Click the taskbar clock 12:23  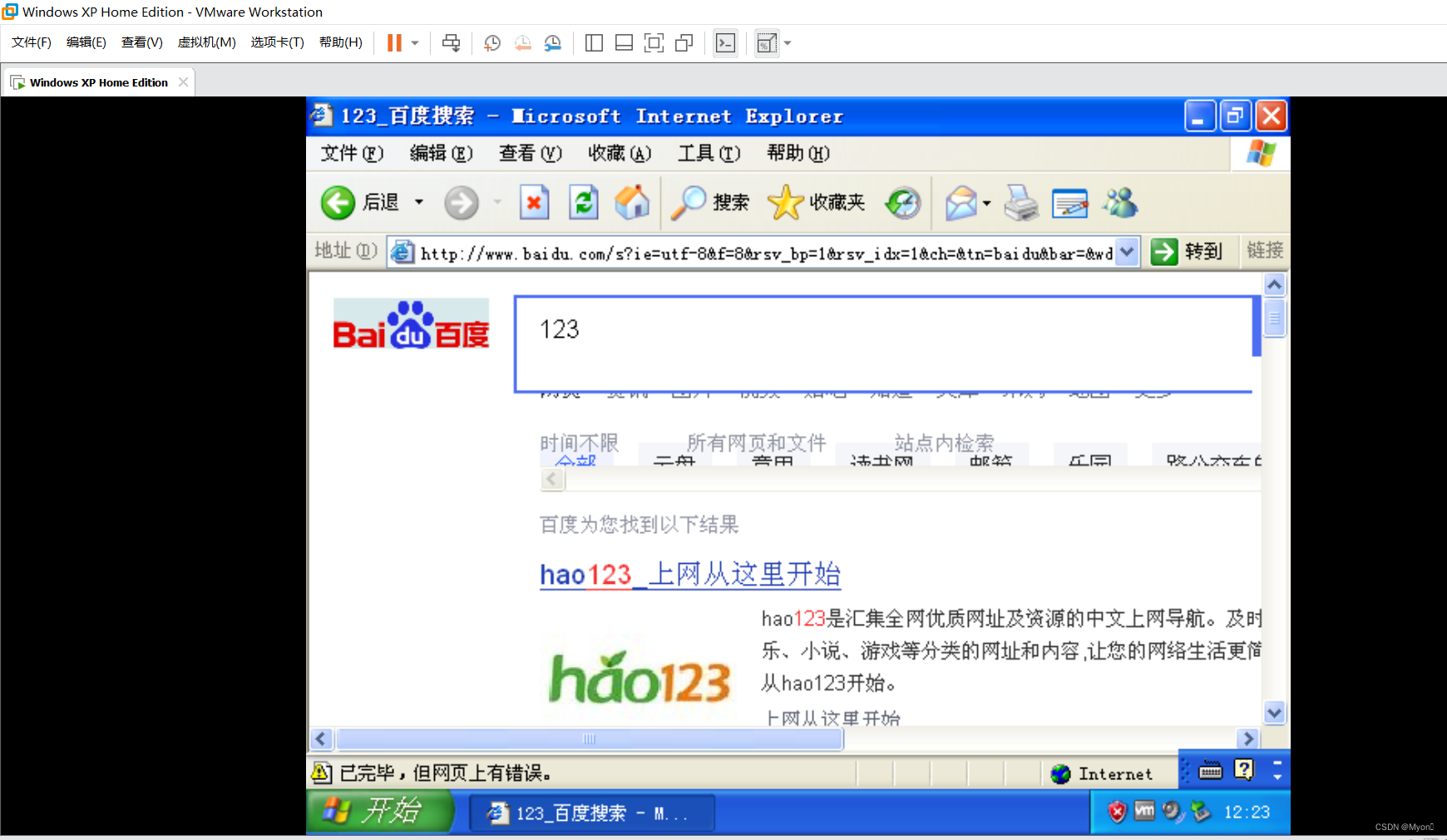tap(1247, 813)
